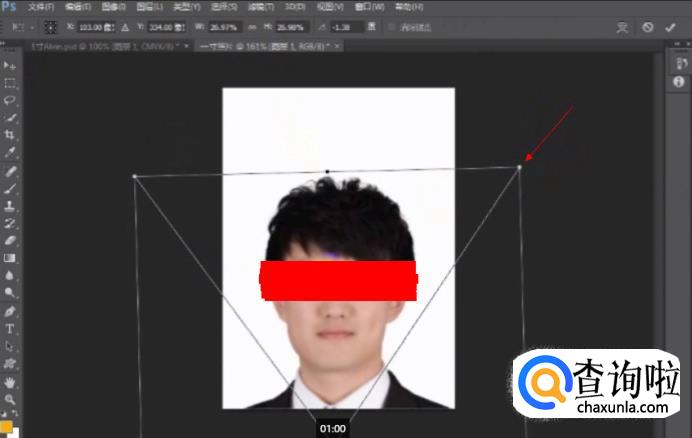The width and height of the screenshot is (692, 438).
Task: Select the Brush tool
Action: [10, 187]
